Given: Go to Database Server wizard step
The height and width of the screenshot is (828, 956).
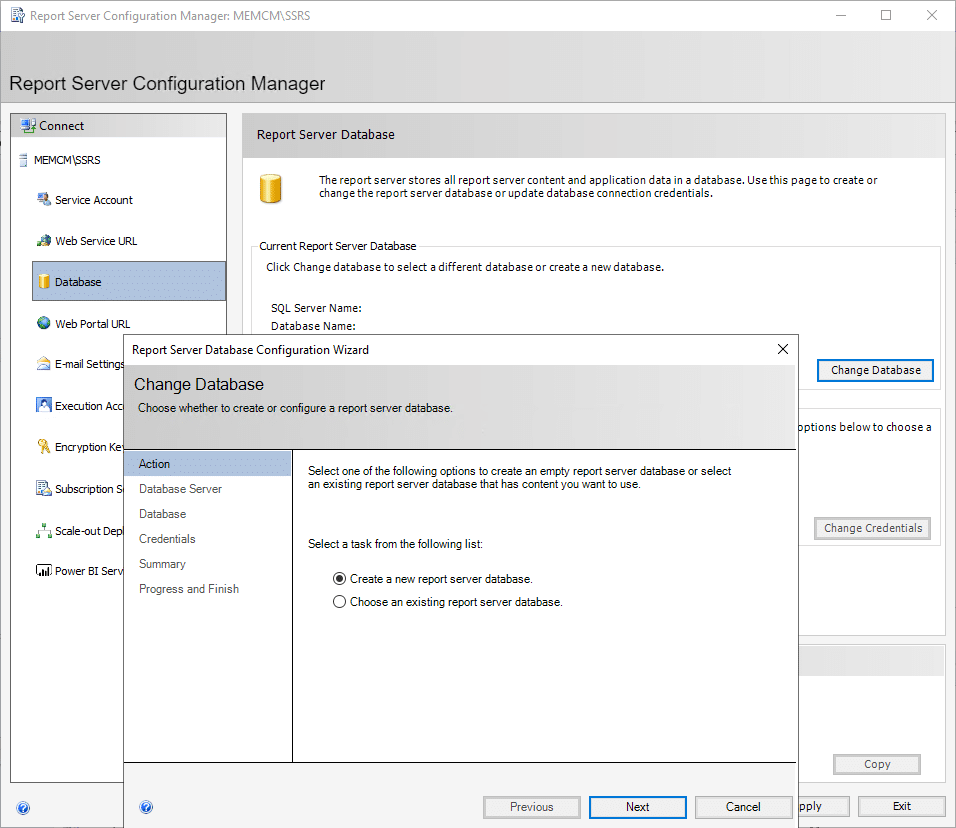Looking at the screenshot, I should coord(180,489).
